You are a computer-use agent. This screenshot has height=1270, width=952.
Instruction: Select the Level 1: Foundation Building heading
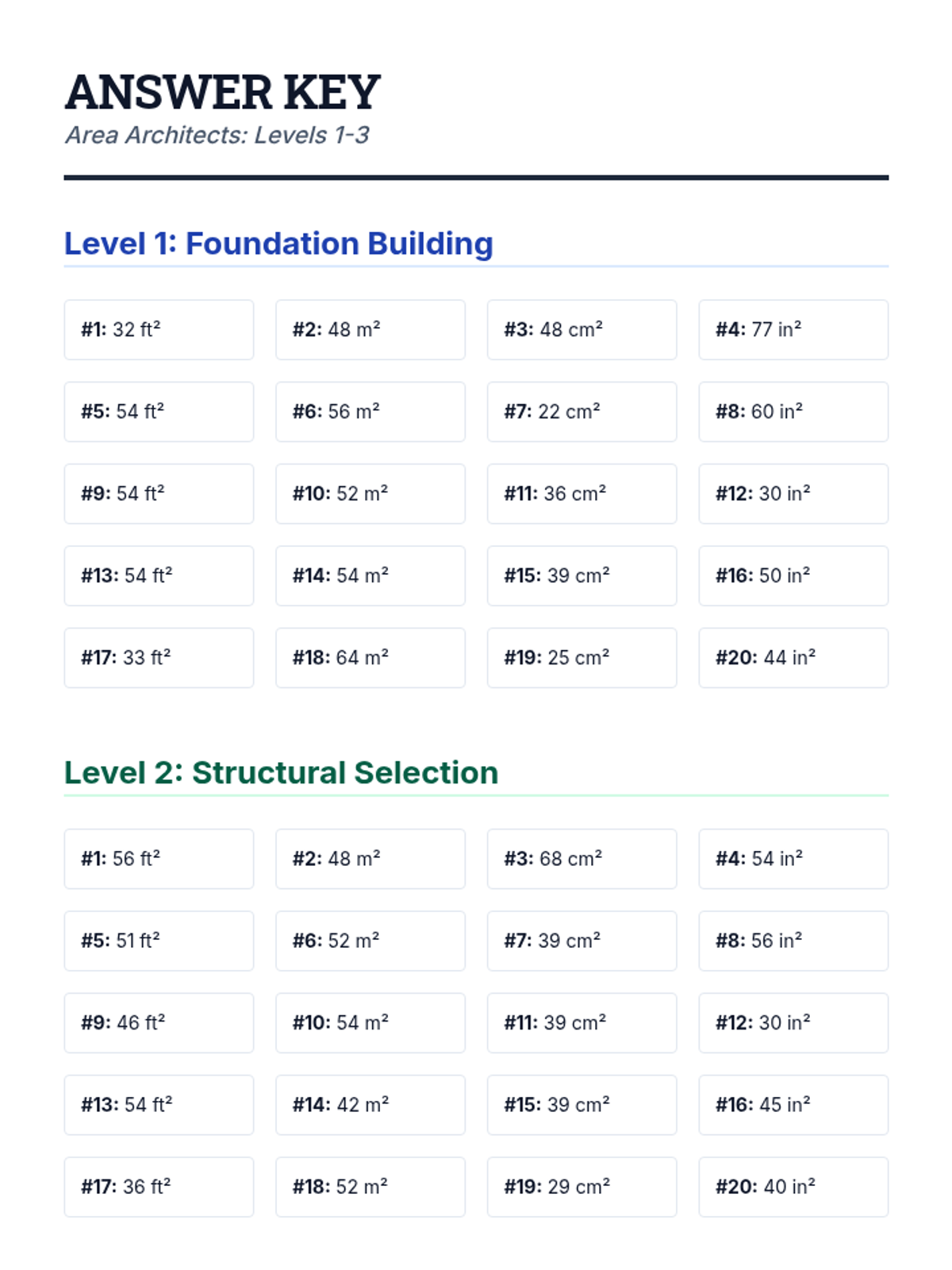(x=278, y=244)
